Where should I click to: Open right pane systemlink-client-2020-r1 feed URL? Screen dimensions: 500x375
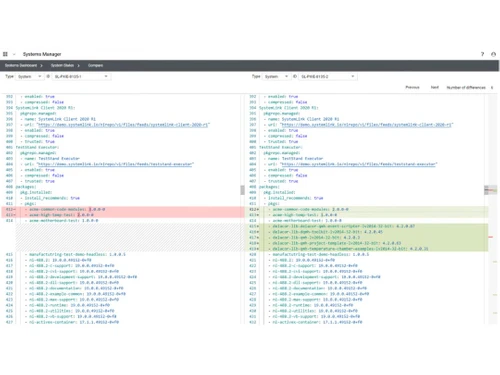[x=366, y=125]
